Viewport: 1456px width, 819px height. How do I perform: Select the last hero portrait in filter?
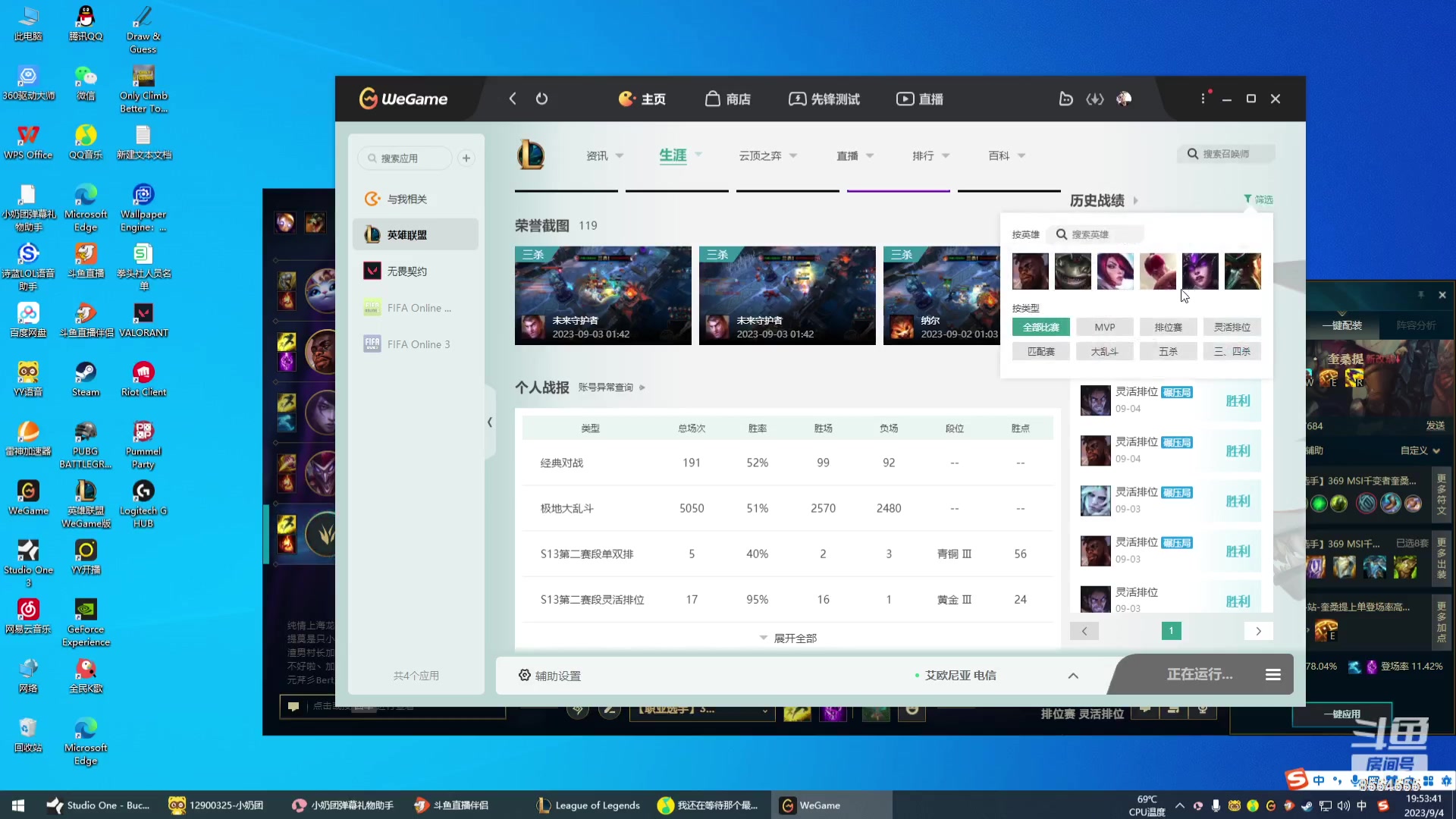coord(1243,271)
